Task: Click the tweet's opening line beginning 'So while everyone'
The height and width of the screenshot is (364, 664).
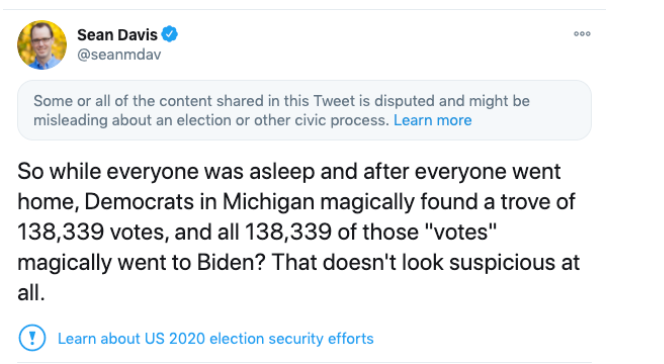Action: tap(289, 172)
